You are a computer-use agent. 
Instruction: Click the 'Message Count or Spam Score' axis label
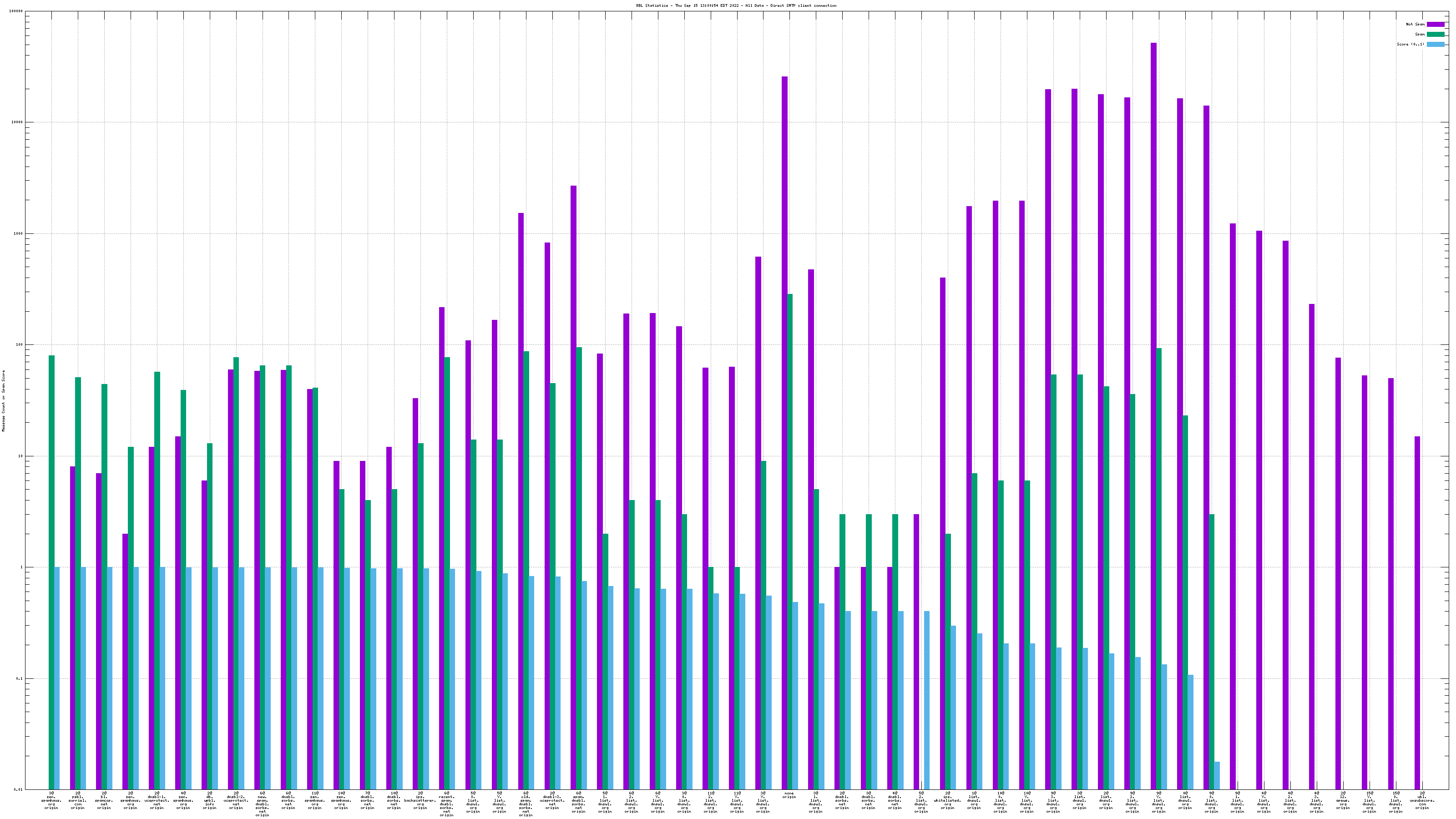point(3,401)
